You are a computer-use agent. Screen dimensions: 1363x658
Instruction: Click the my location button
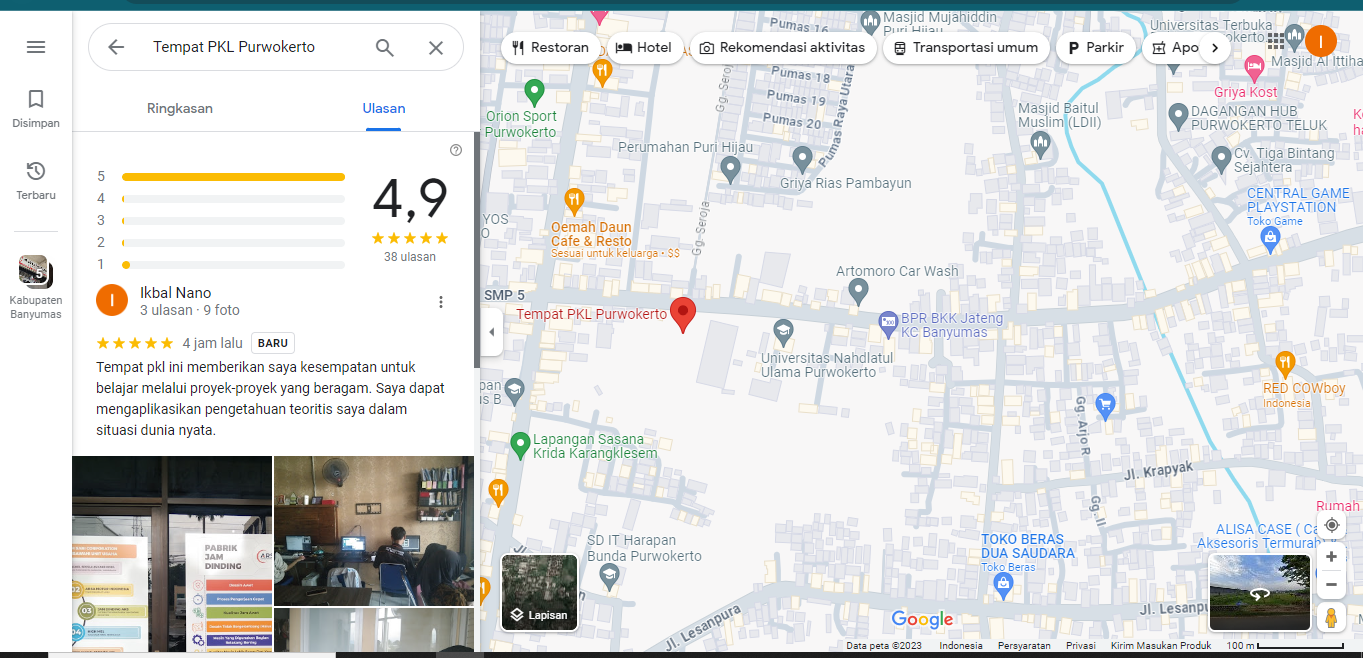tap(1331, 526)
